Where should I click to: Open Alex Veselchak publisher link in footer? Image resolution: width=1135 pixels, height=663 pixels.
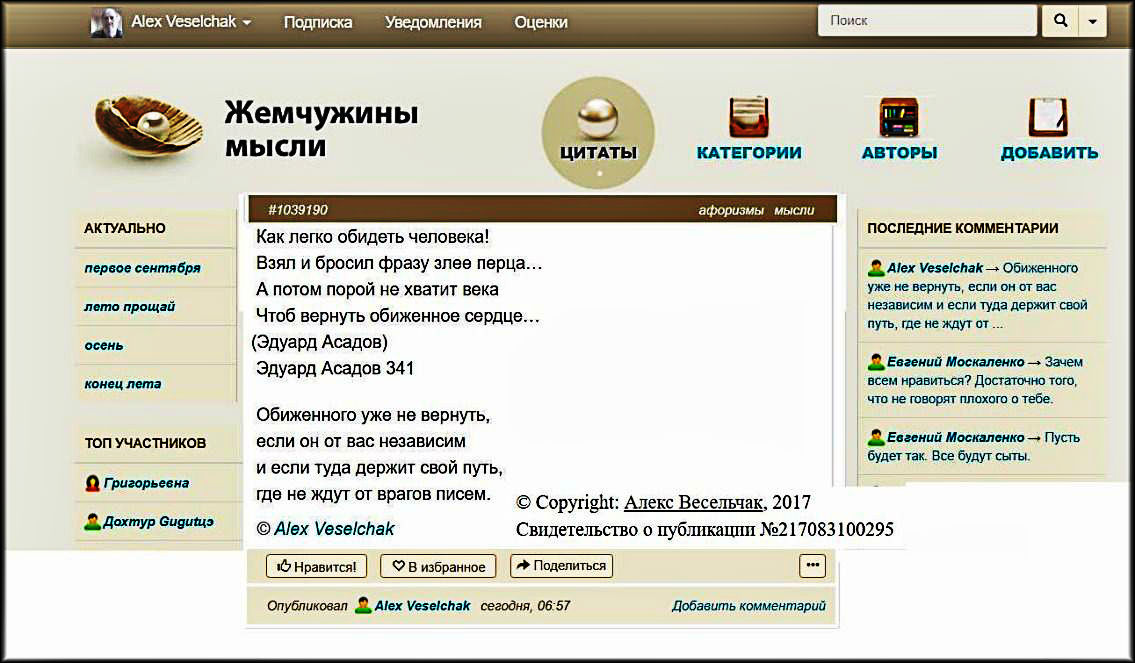click(423, 605)
